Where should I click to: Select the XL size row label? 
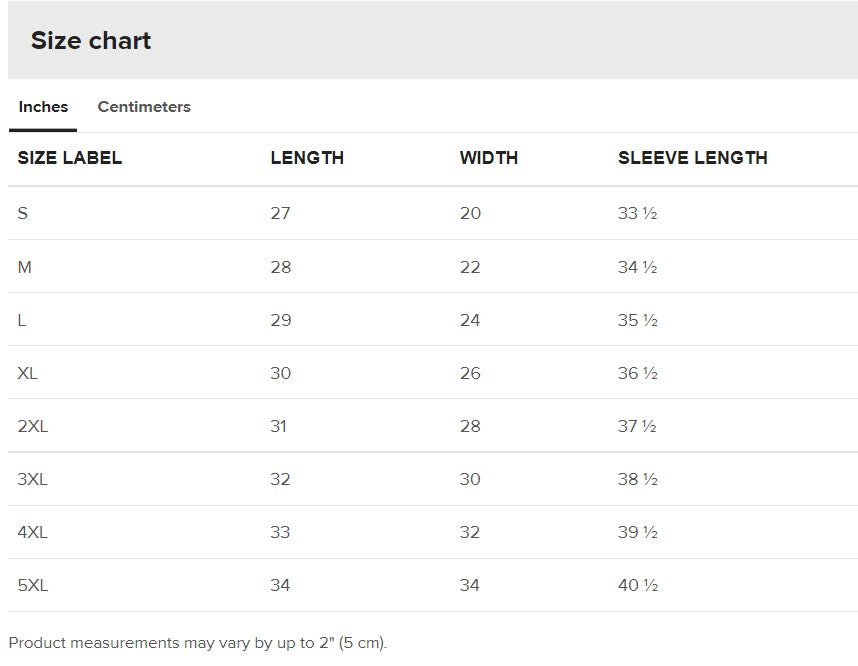click(x=28, y=373)
